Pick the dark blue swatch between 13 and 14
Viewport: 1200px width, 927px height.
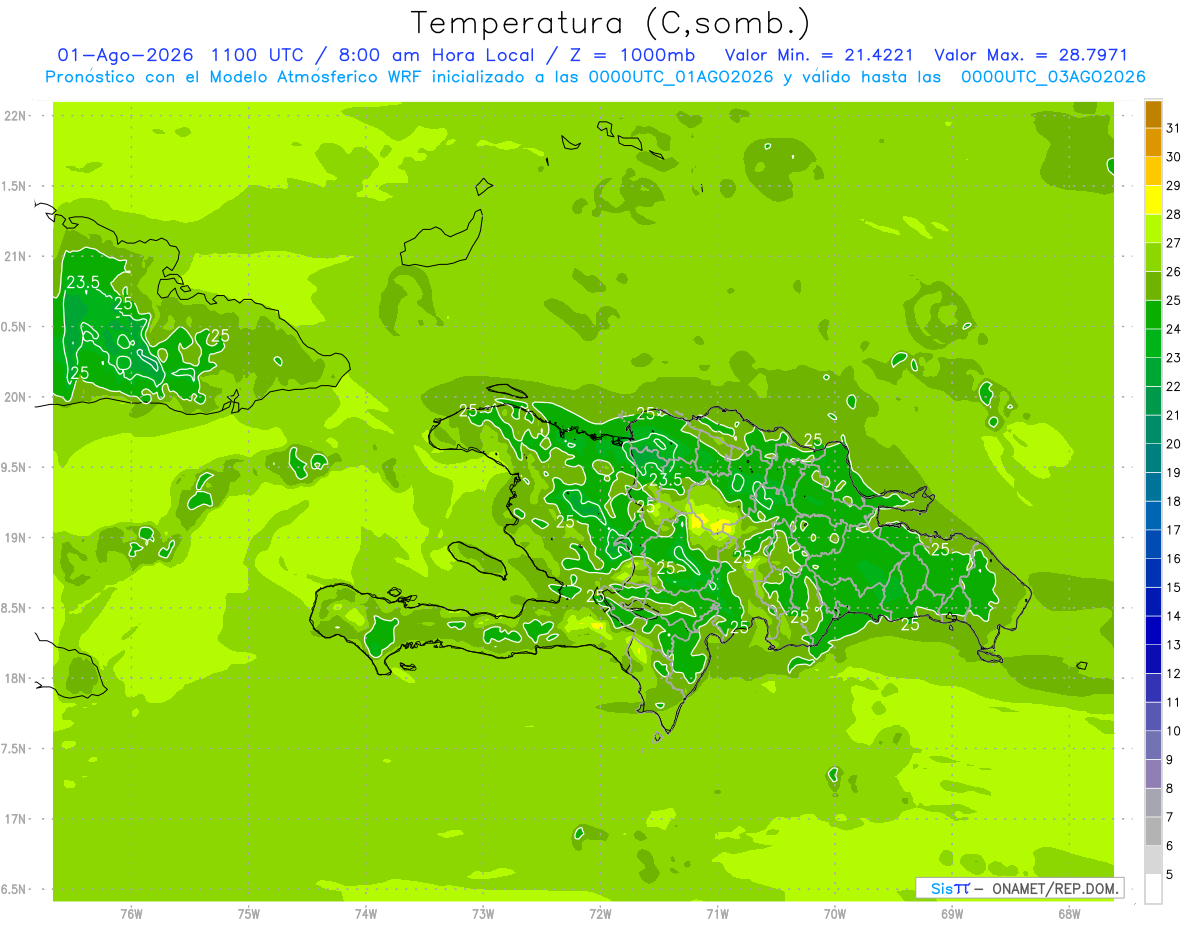tap(1153, 631)
